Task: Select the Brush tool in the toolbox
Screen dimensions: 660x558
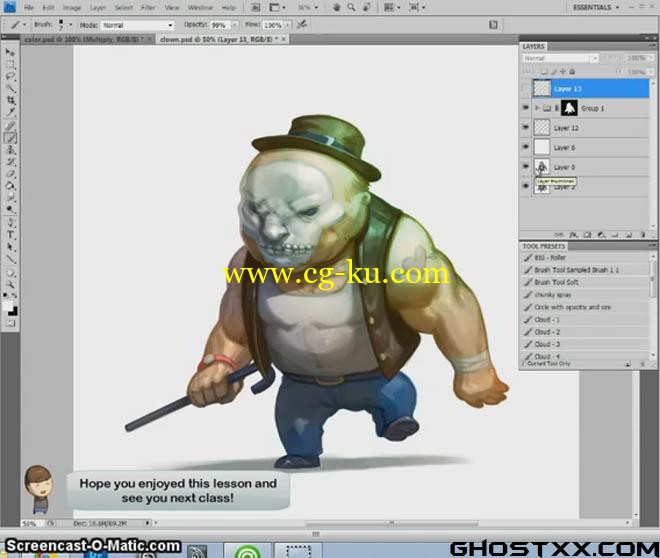Action: [x=10, y=138]
